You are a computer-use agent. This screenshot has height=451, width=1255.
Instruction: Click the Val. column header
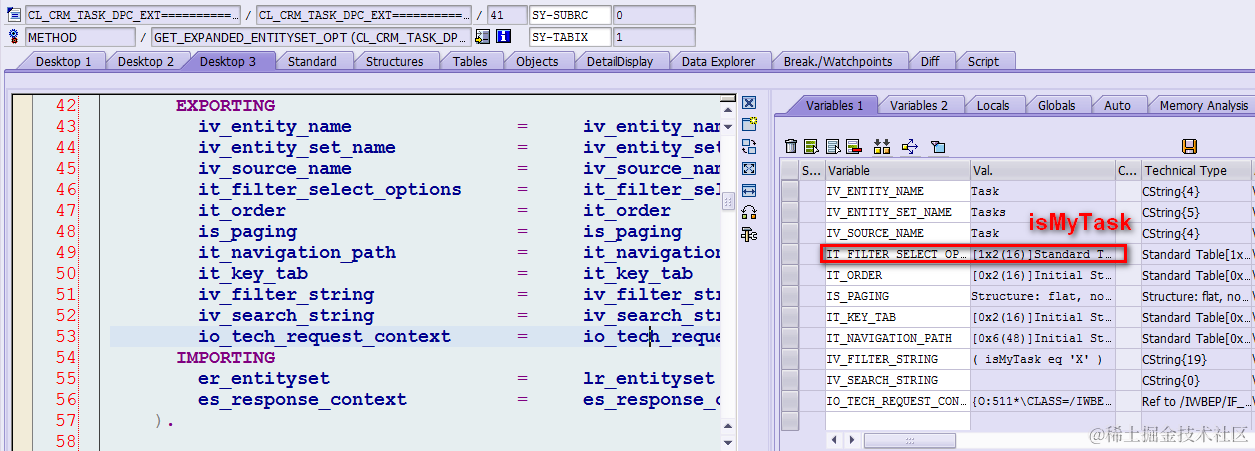coord(1042,170)
